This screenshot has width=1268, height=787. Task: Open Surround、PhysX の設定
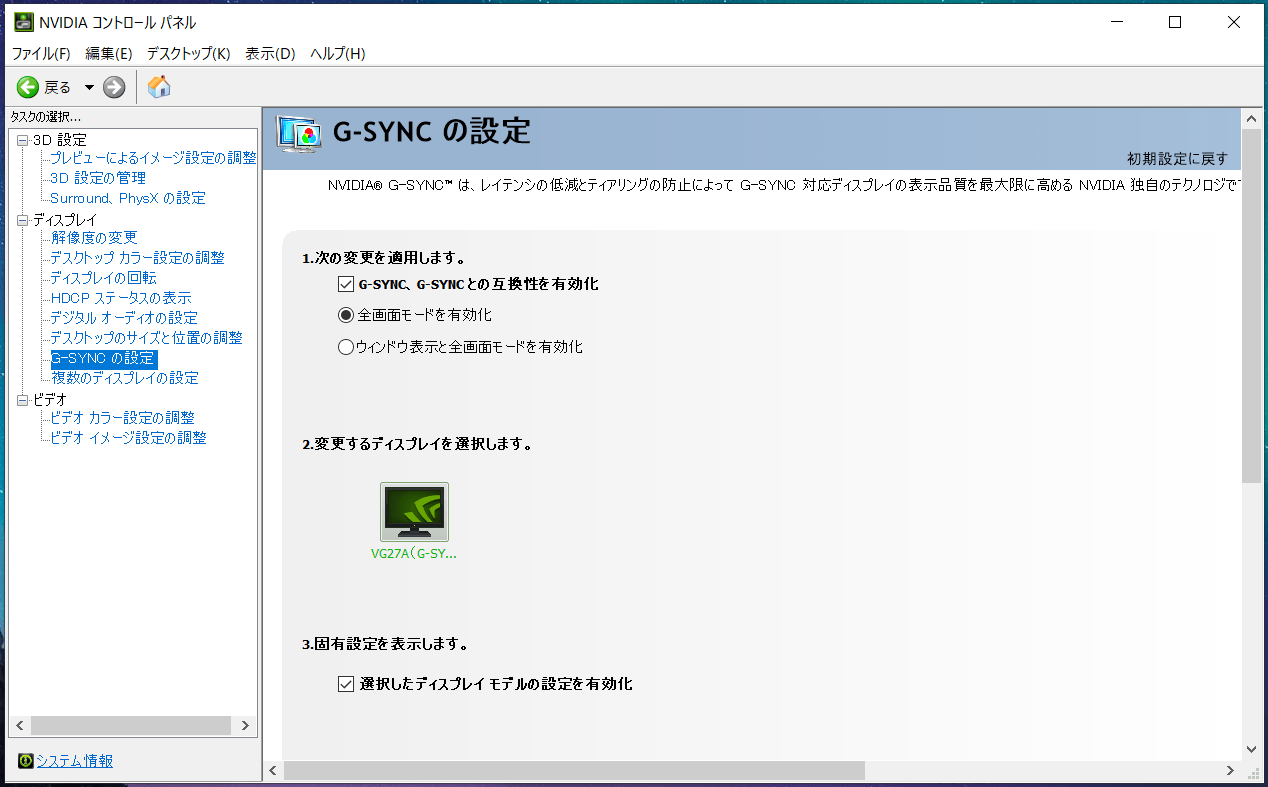[128, 198]
